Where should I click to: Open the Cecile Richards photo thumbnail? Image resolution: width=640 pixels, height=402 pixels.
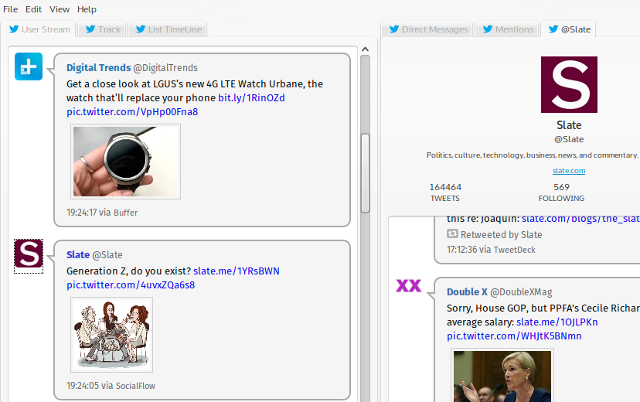pyautogui.click(x=502, y=375)
